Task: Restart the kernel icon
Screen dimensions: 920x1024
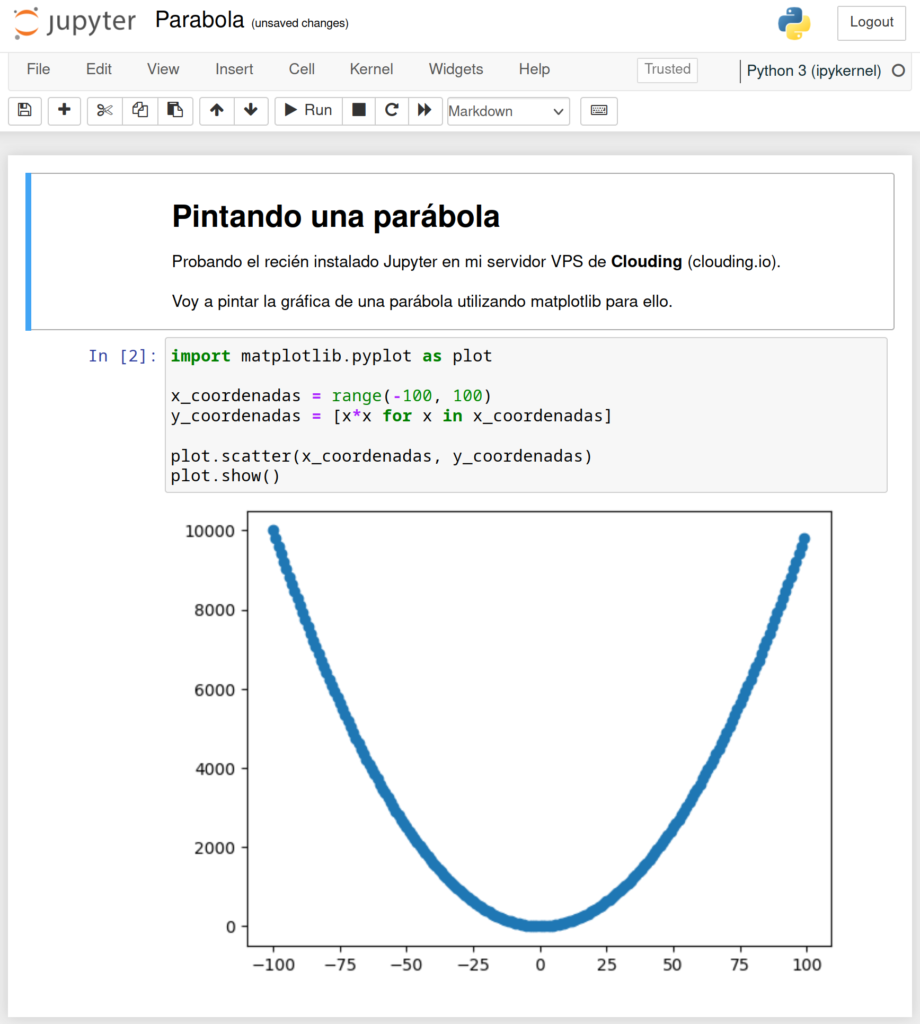Action: pos(392,110)
